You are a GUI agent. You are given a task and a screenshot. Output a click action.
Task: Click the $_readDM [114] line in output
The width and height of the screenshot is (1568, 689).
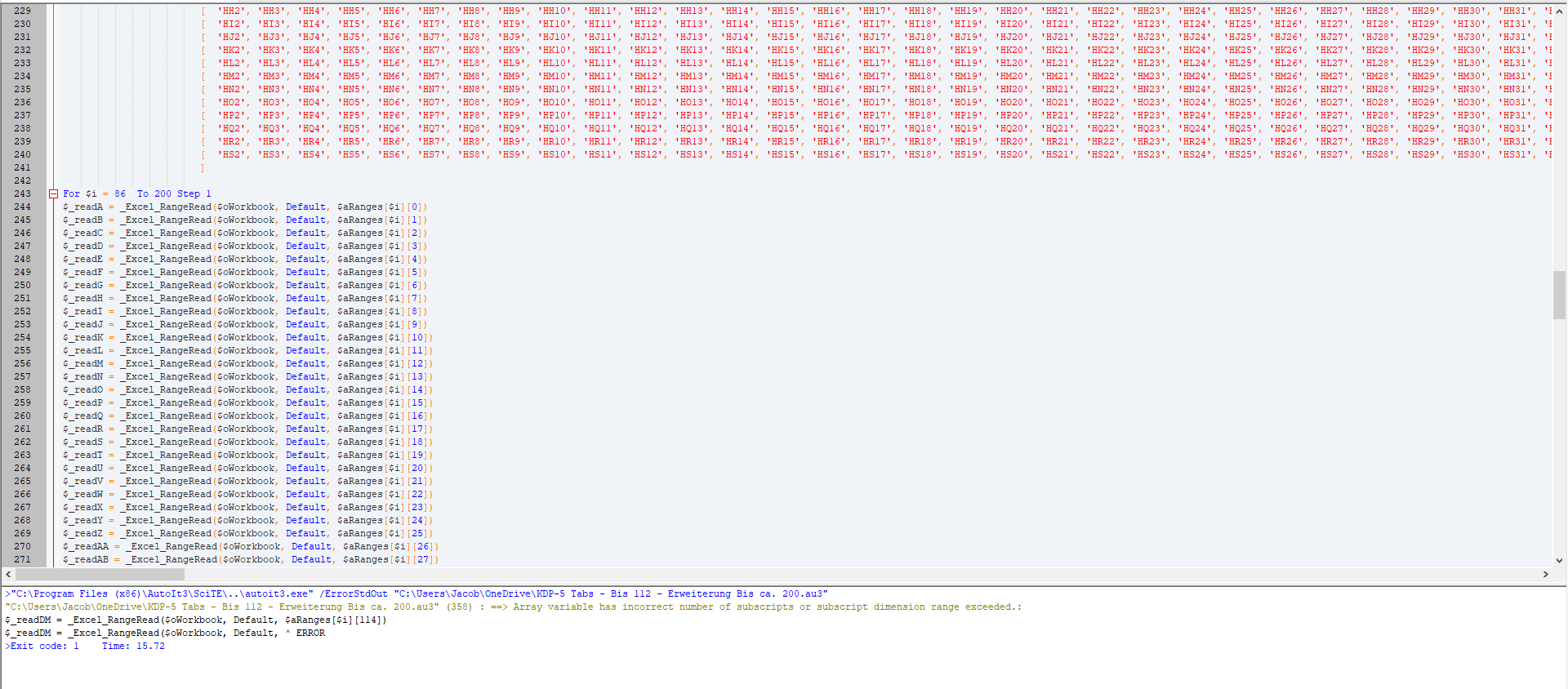(196, 620)
